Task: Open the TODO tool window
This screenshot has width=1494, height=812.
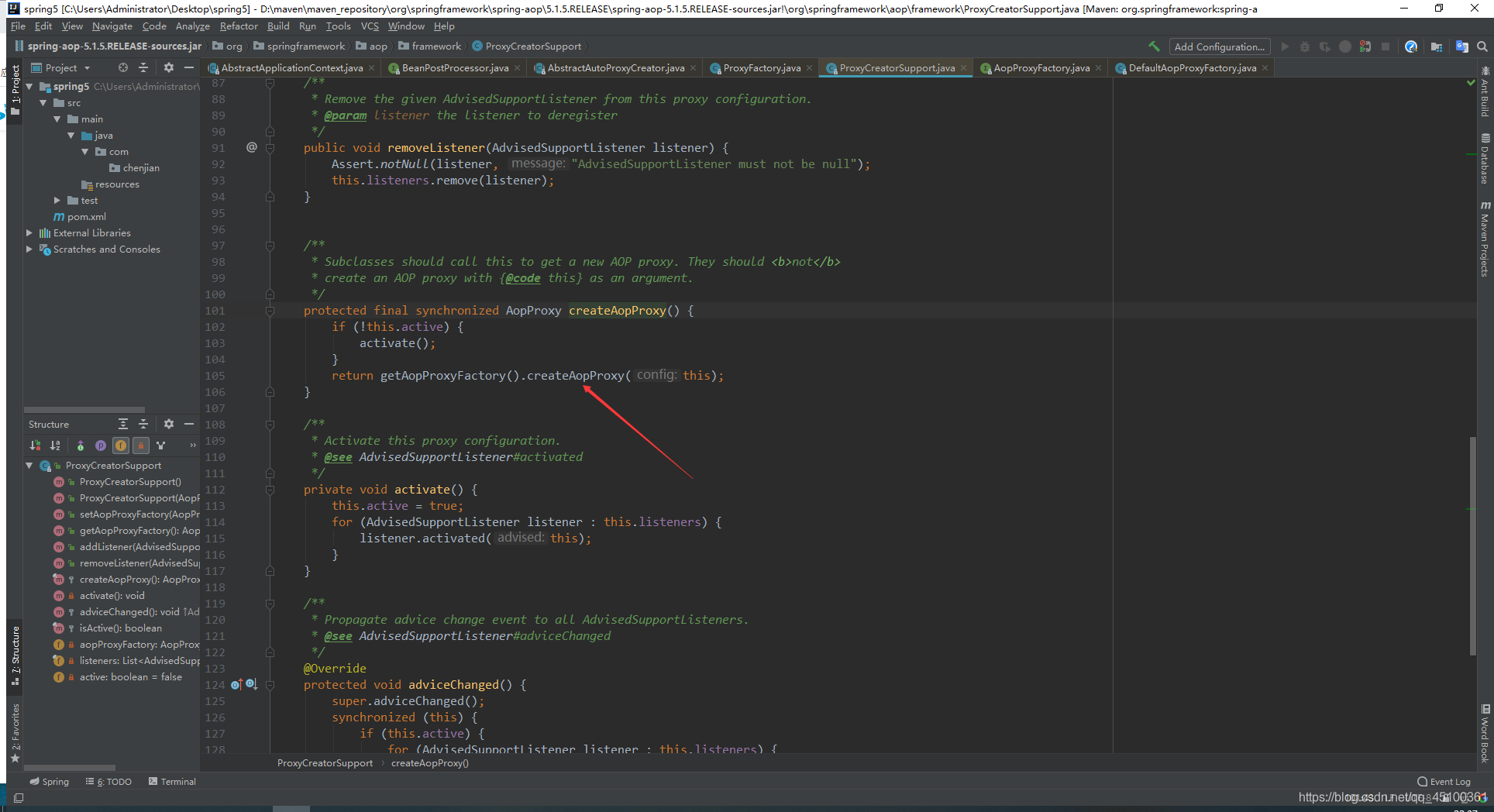Action: point(109,782)
